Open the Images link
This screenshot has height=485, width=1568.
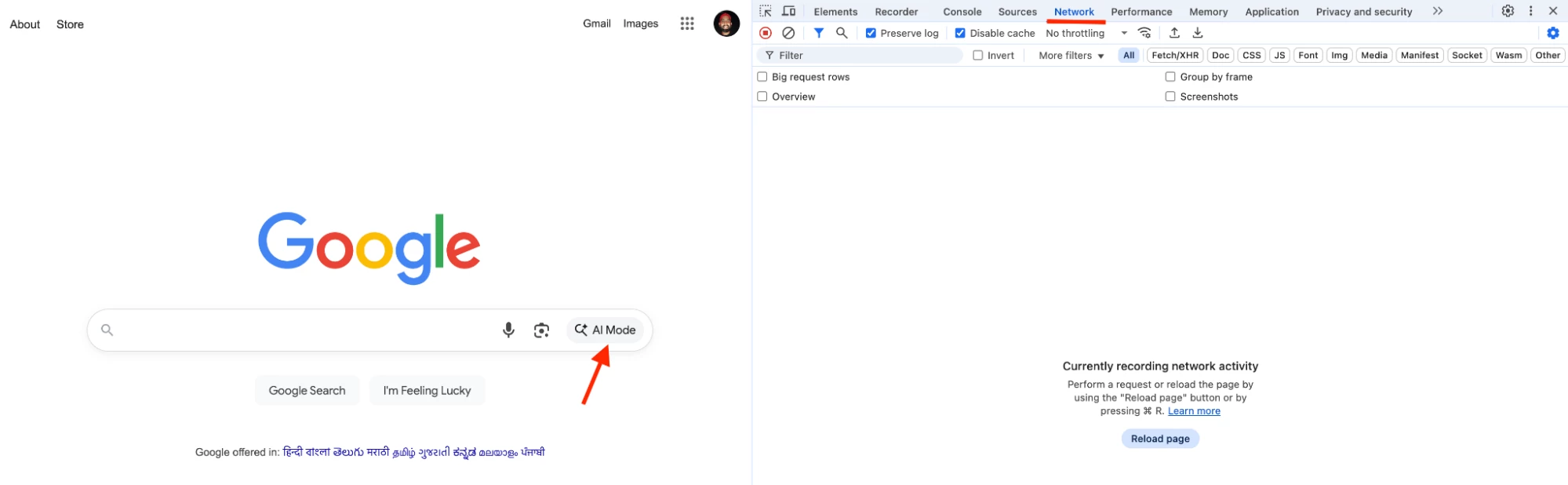(640, 24)
